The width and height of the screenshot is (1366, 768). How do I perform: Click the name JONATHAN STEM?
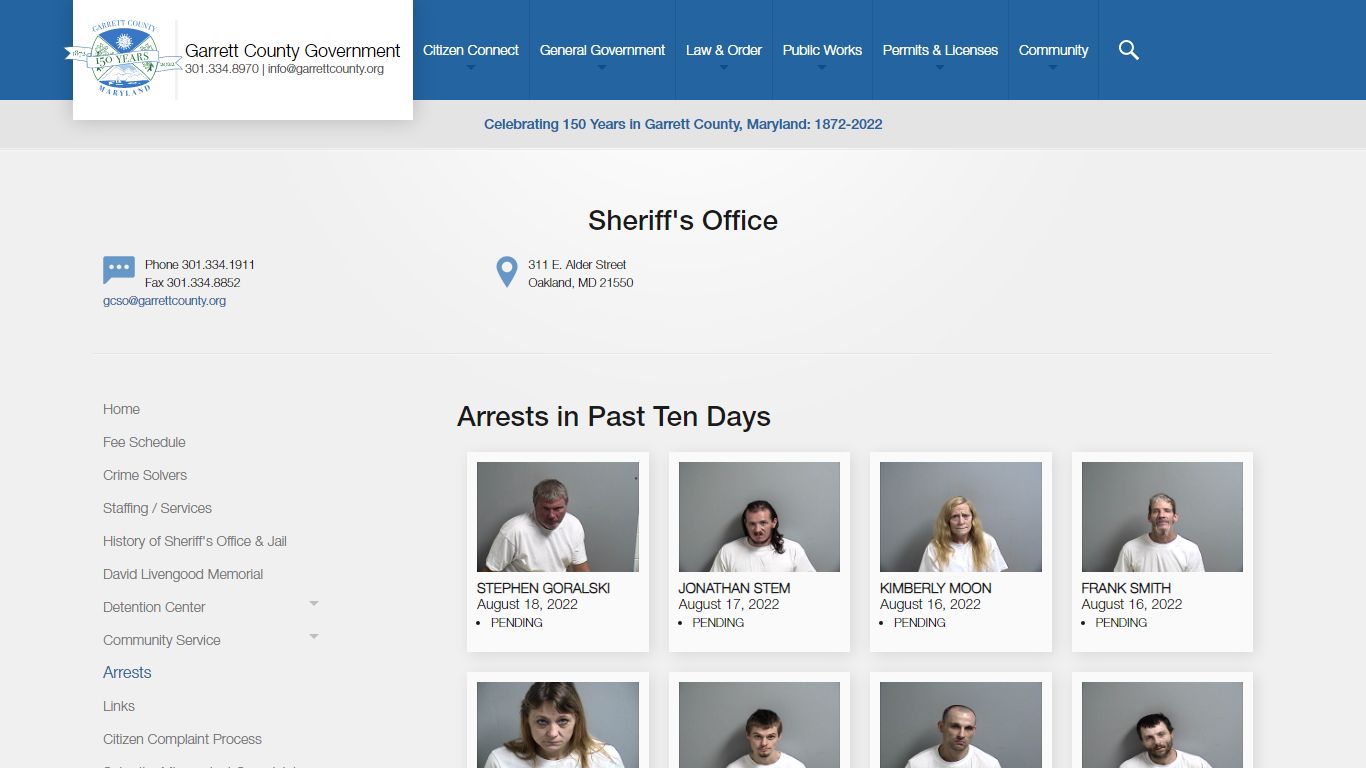coord(734,588)
